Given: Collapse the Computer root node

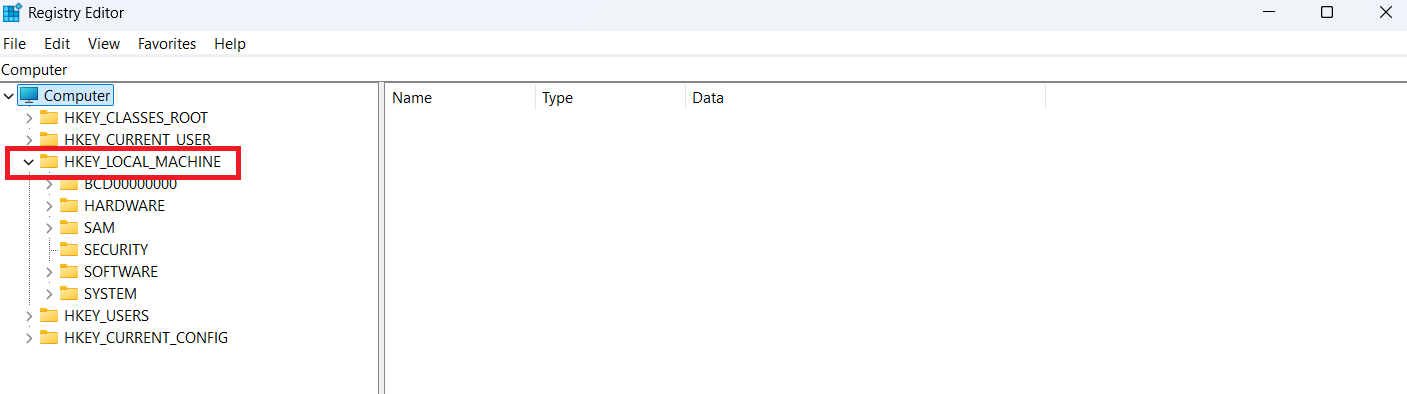Looking at the screenshot, I should click(x=9, y=95).
